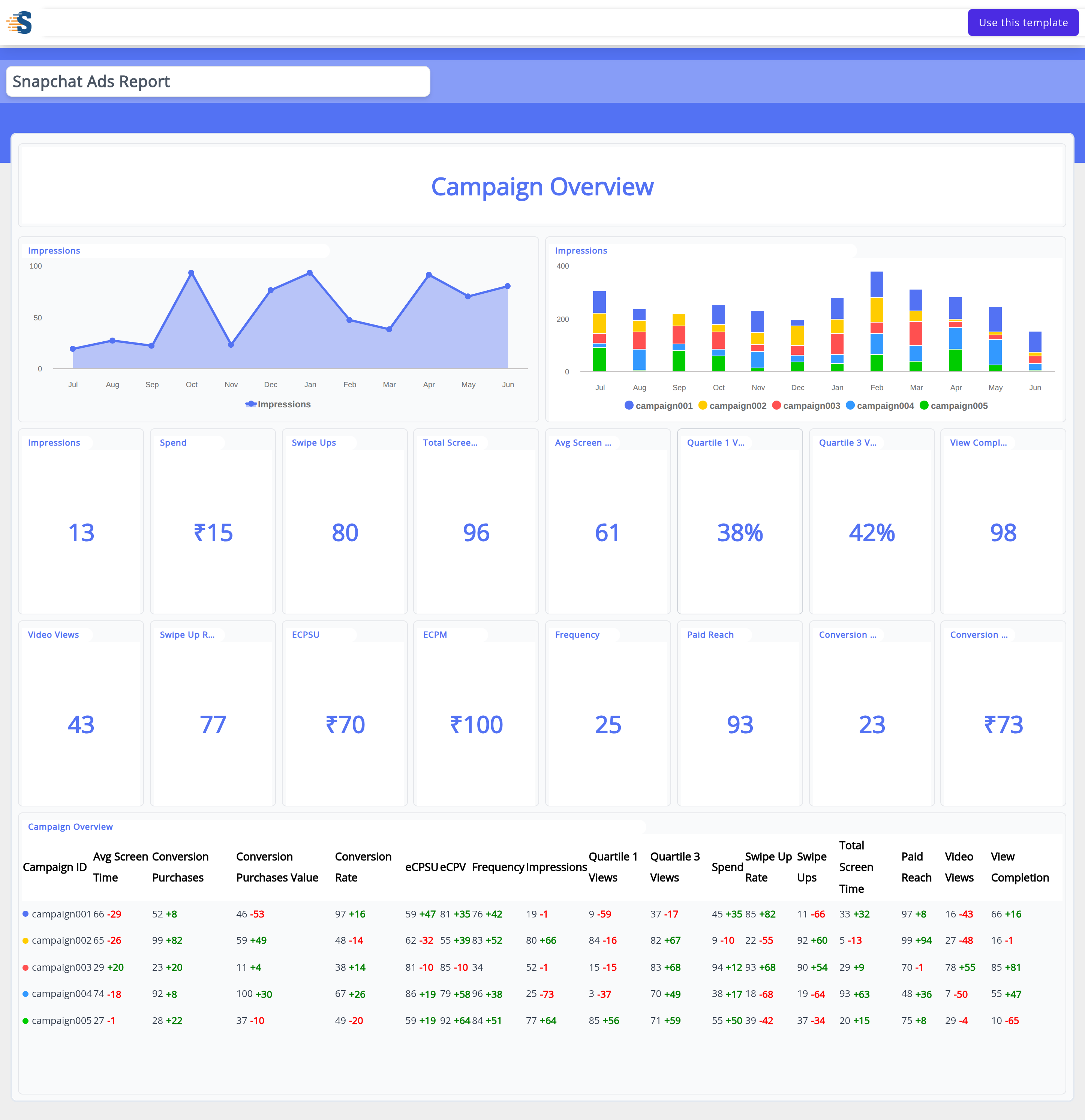
Task: Click the Impressions line chart title
Action: coord(54,250)
